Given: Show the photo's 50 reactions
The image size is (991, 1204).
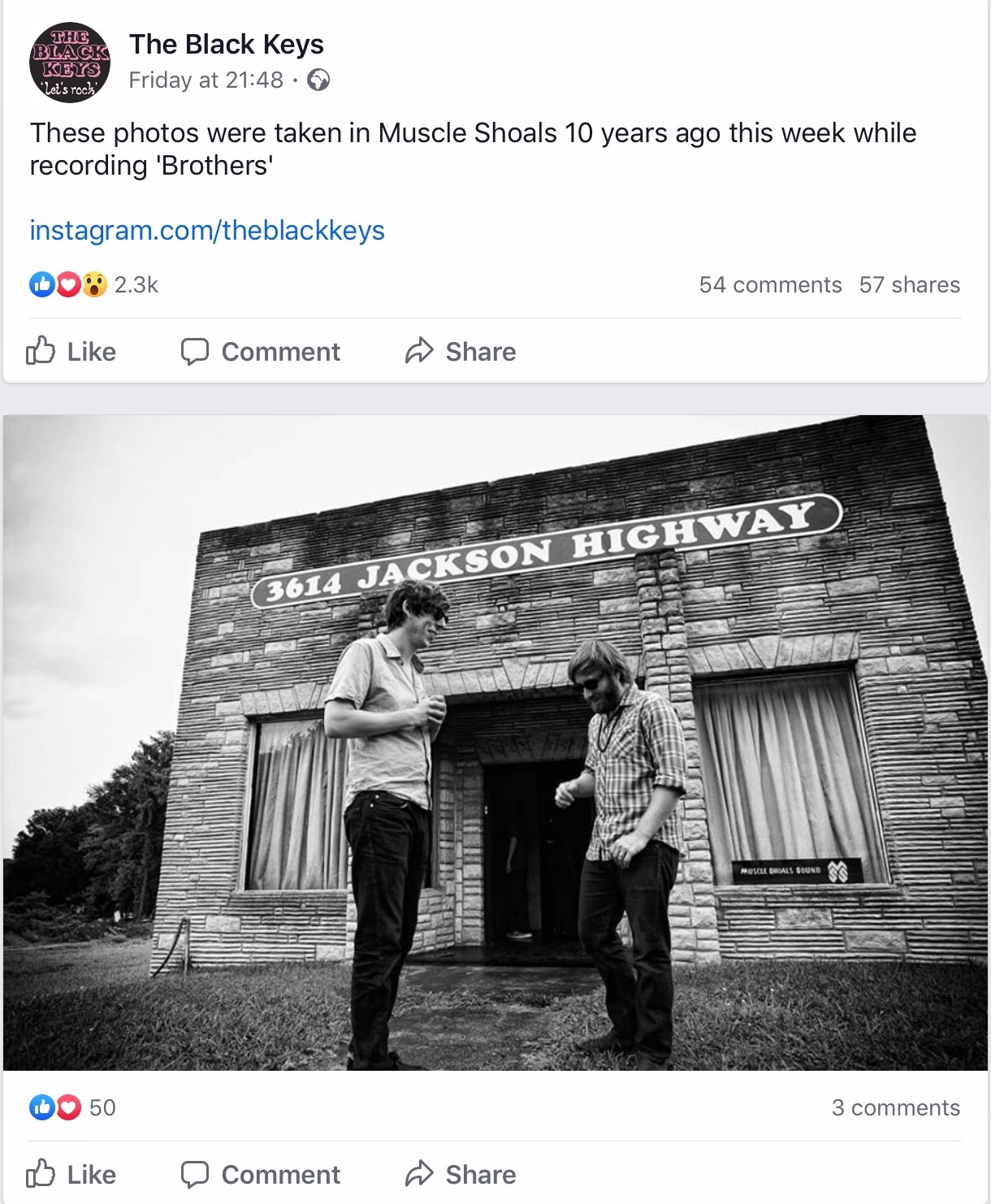Looking at the screenshot, I should point(102,1108).
